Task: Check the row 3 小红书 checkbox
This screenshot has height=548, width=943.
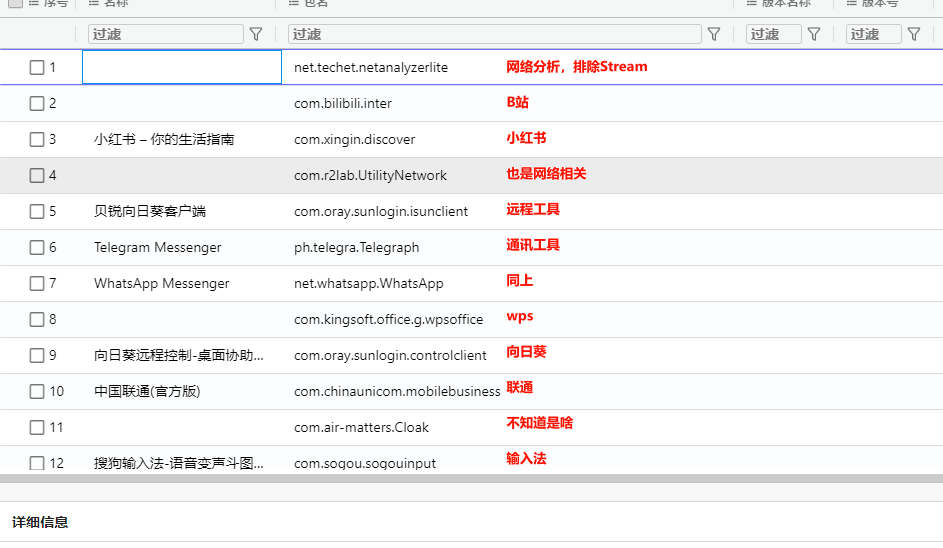Action: coord(37,140)
